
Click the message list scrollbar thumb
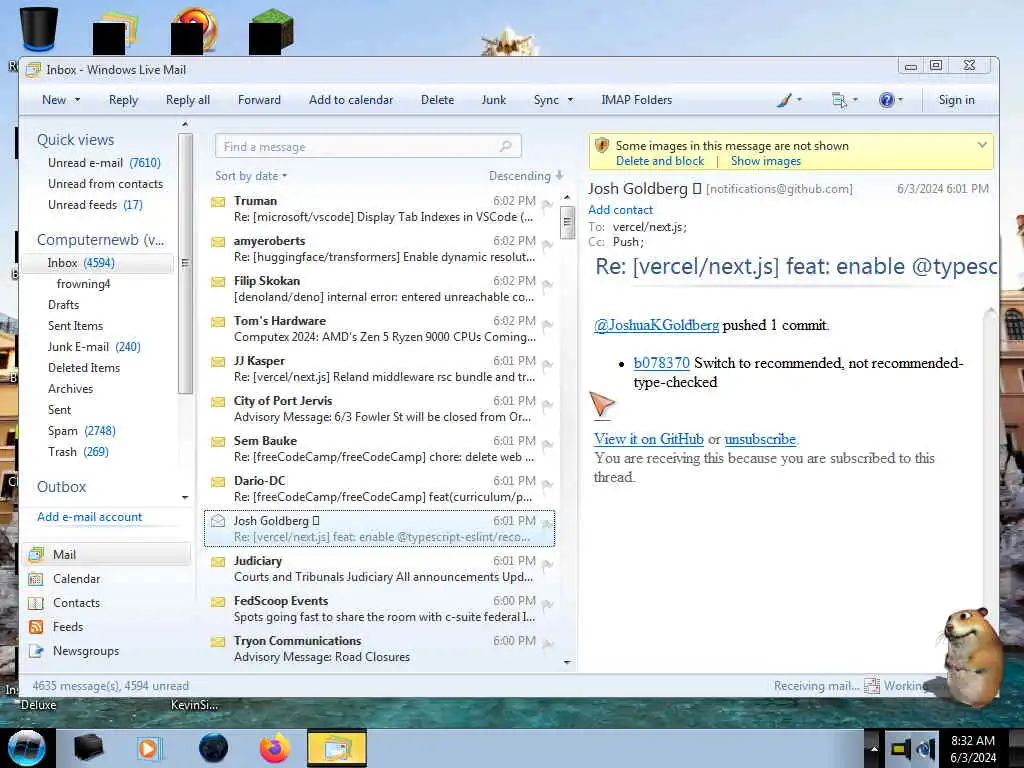[x=567, y=223]
